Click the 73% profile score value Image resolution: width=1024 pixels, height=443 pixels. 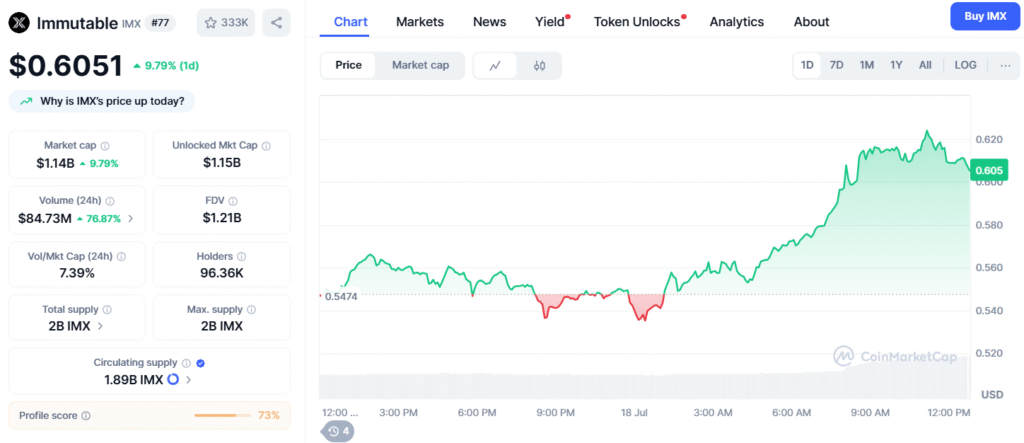click(x=269, y=416)
